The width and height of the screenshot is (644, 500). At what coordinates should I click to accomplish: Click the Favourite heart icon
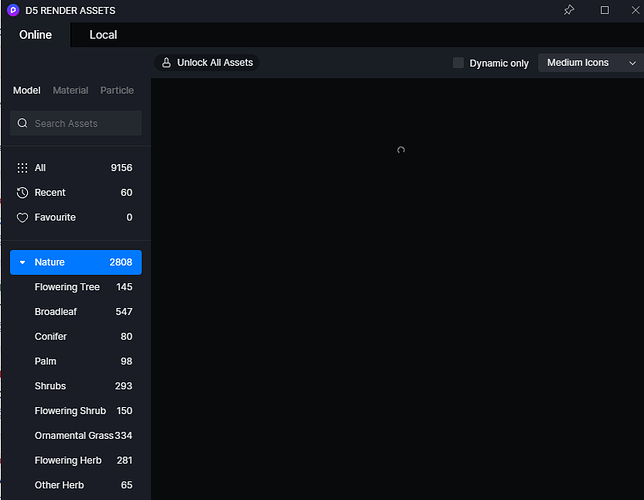22,217
